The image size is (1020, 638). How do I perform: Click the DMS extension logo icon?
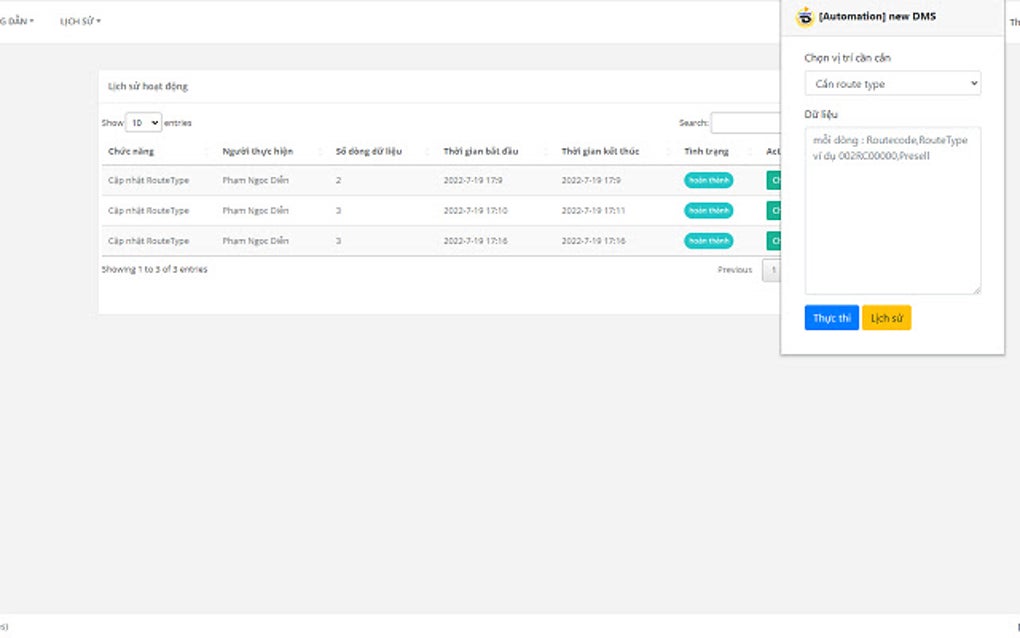(x=803, y=18)
